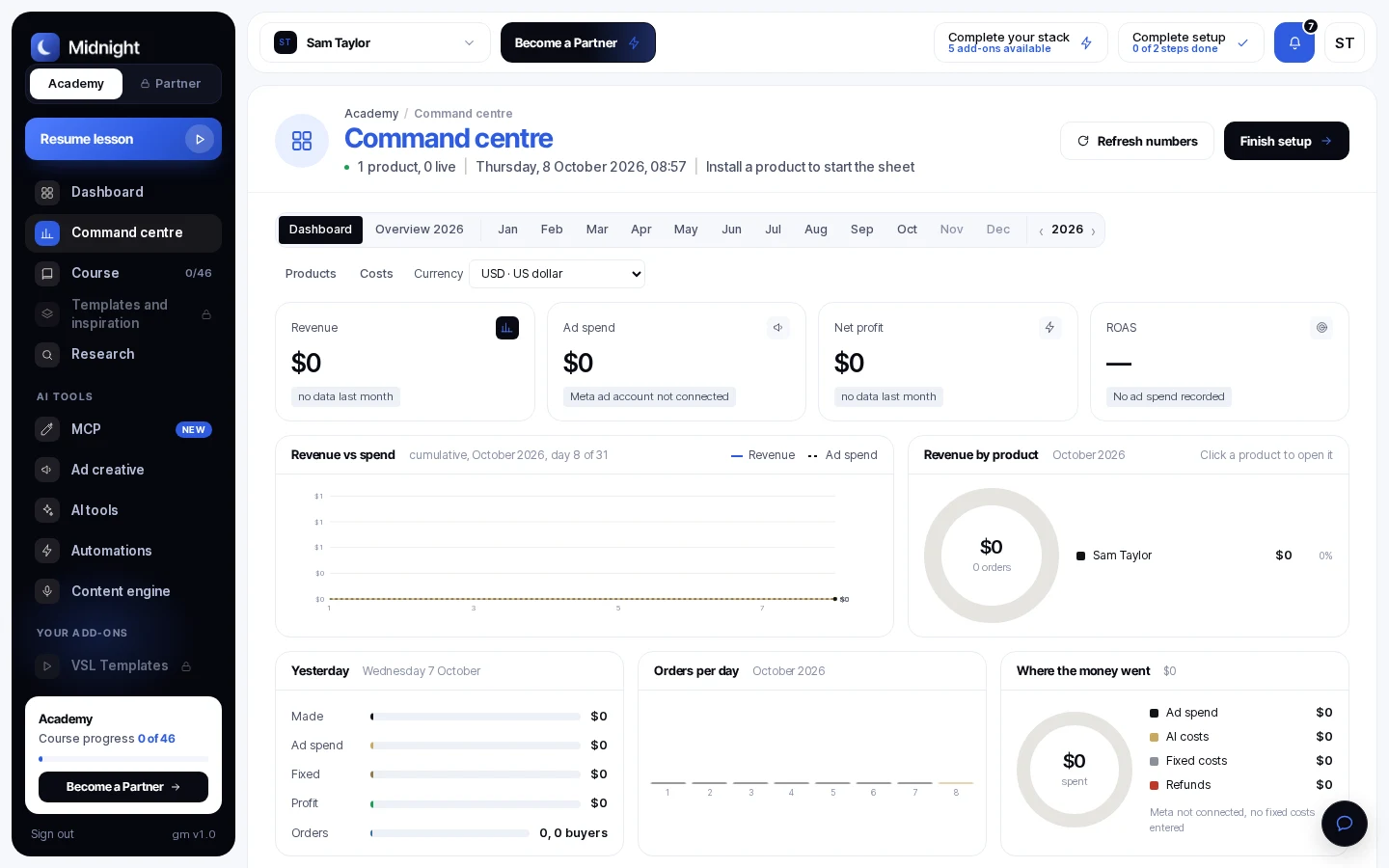Click the ST avatar in top right
Image resolution: width=1389 pixels, height=868 pixels.
click(1345, 42)
